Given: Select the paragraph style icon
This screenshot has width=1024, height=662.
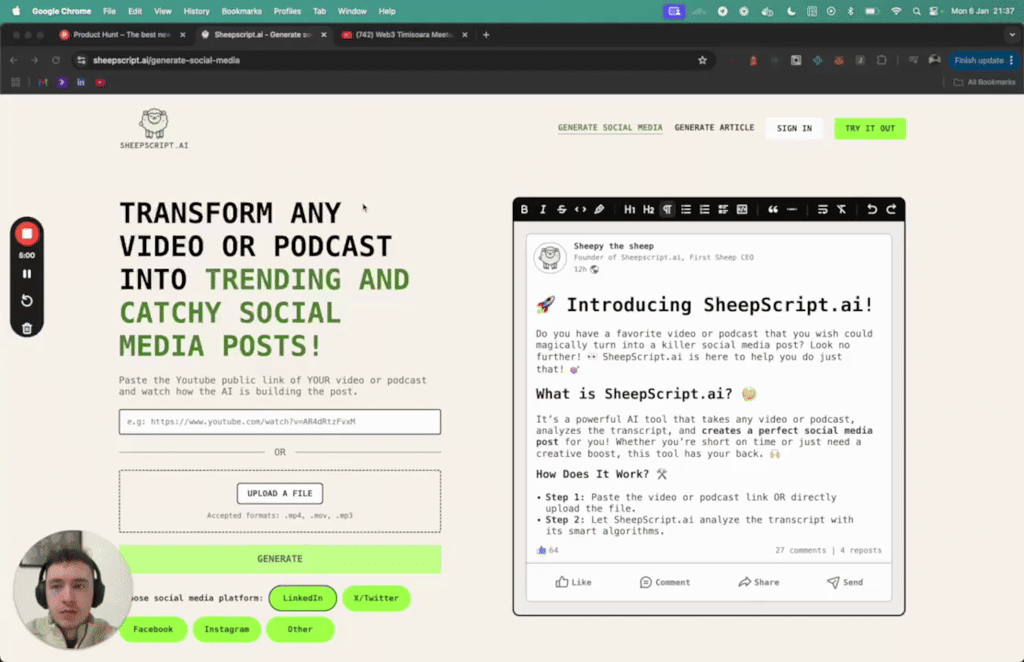Looking at the screenshot, I should [667, 210].
